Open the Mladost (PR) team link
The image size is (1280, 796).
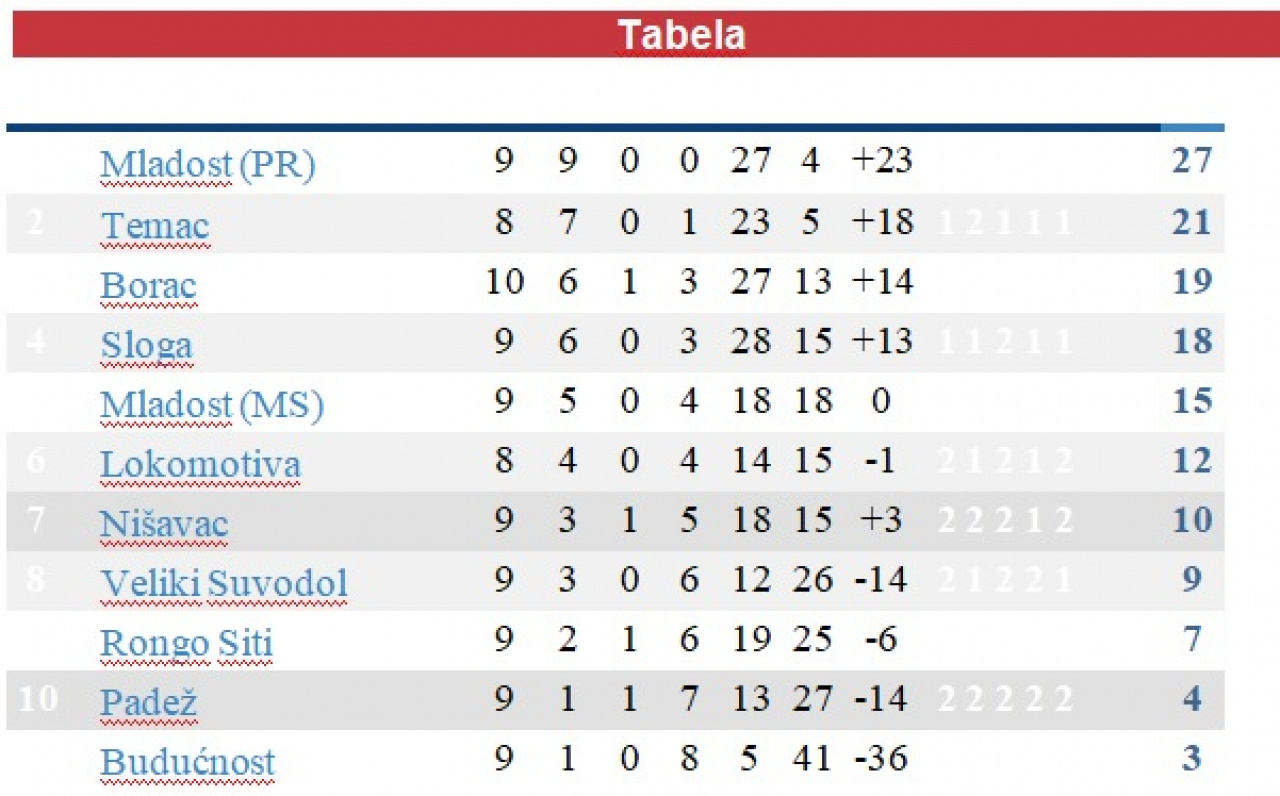click(208, 164)
